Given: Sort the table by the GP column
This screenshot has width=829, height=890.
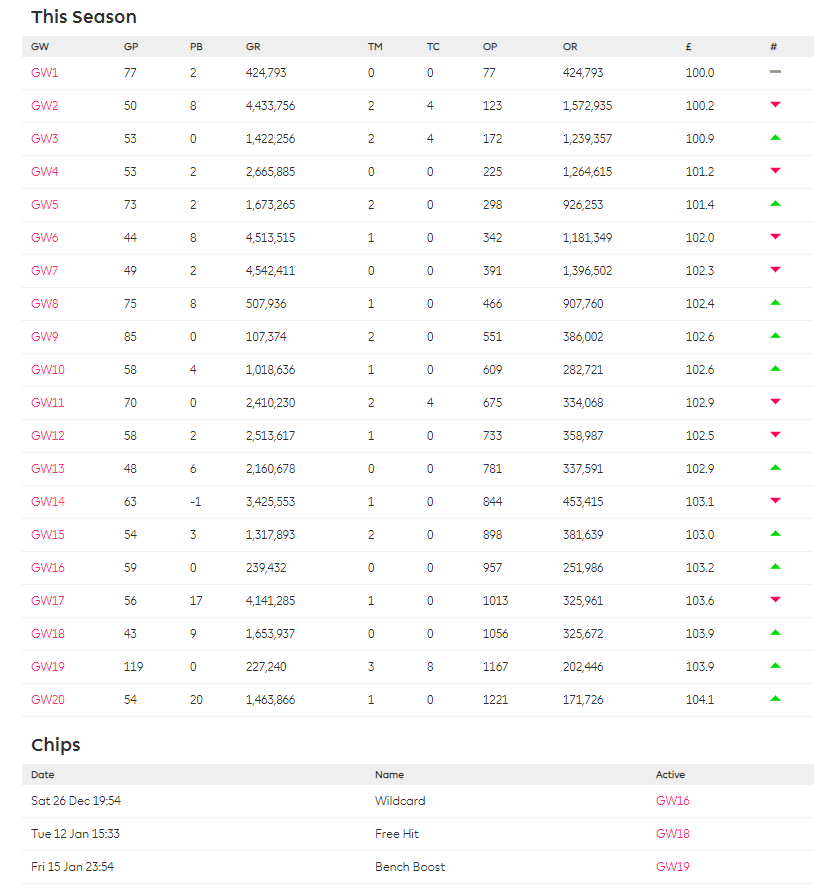Looking at the screenshot, I should pyautogui.click(x=131, y=46).
